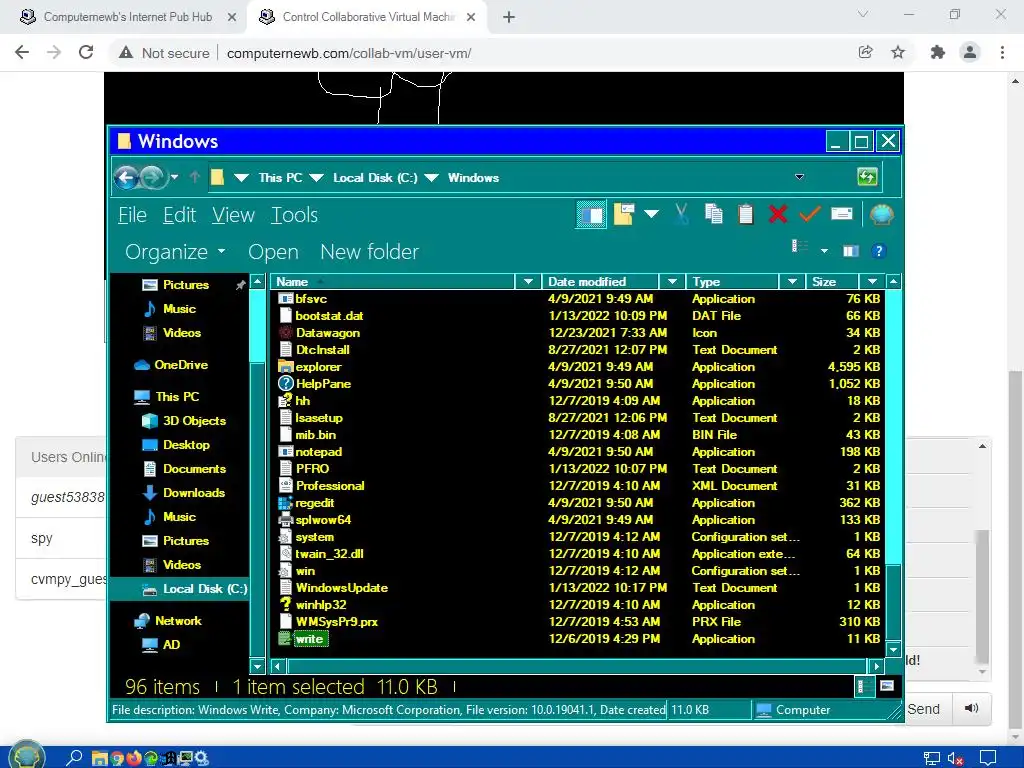Image resolution: width=1024 pixels, height=768 pixels.
Task: Open the Type column filter dropdown
Action: click(x=792, y=281)
